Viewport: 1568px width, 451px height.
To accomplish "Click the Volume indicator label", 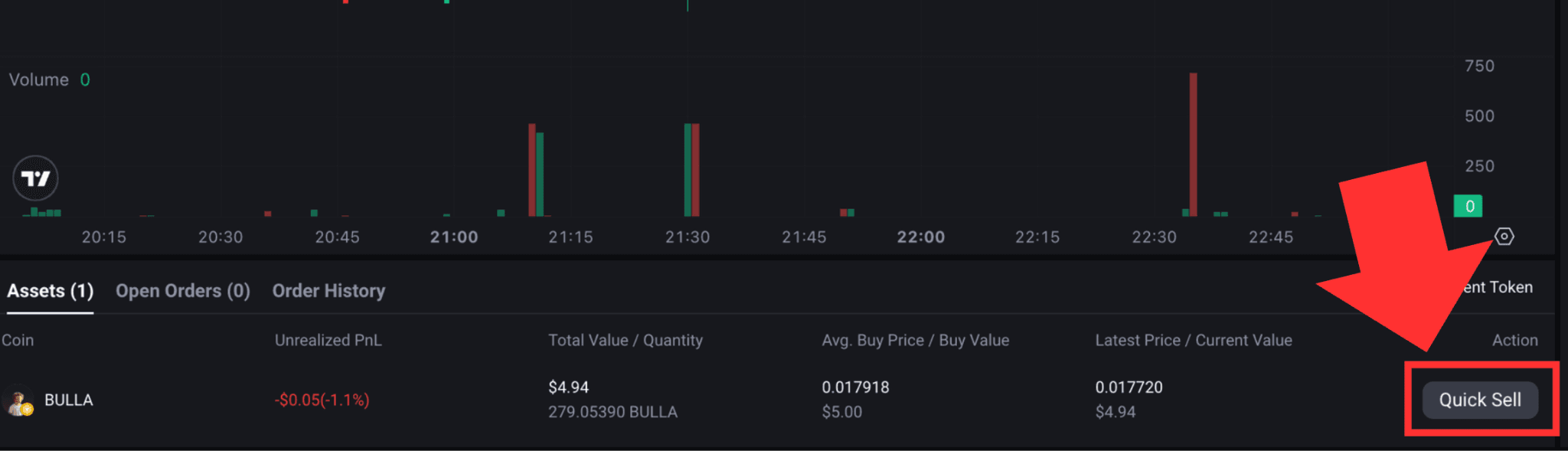I will (39, 80).
